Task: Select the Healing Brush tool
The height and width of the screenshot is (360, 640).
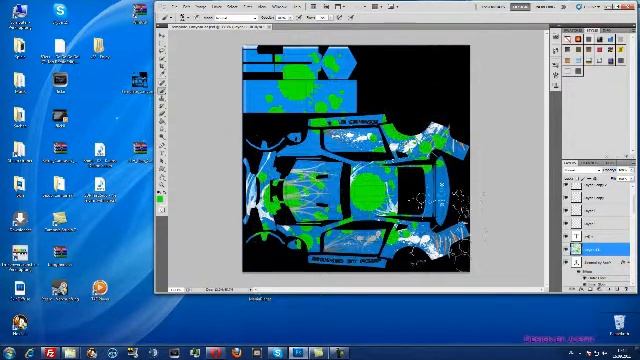Action: coord(162,83)
